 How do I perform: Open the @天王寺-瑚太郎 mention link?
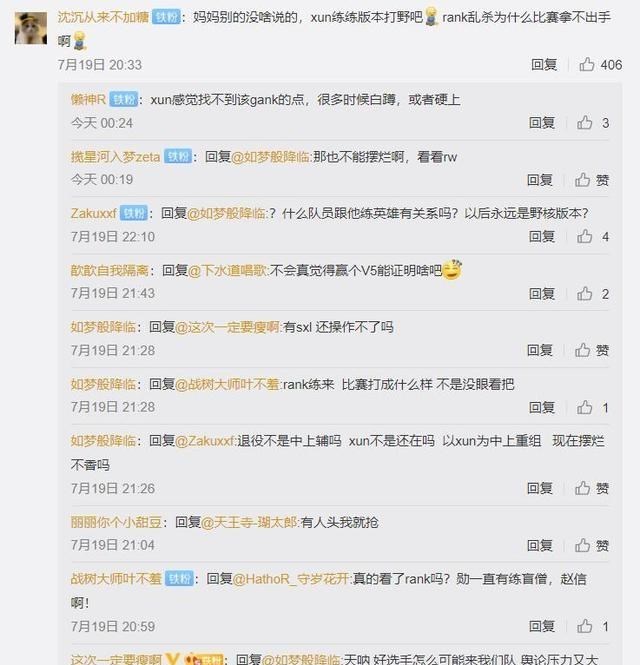click(x=250, y=522)
